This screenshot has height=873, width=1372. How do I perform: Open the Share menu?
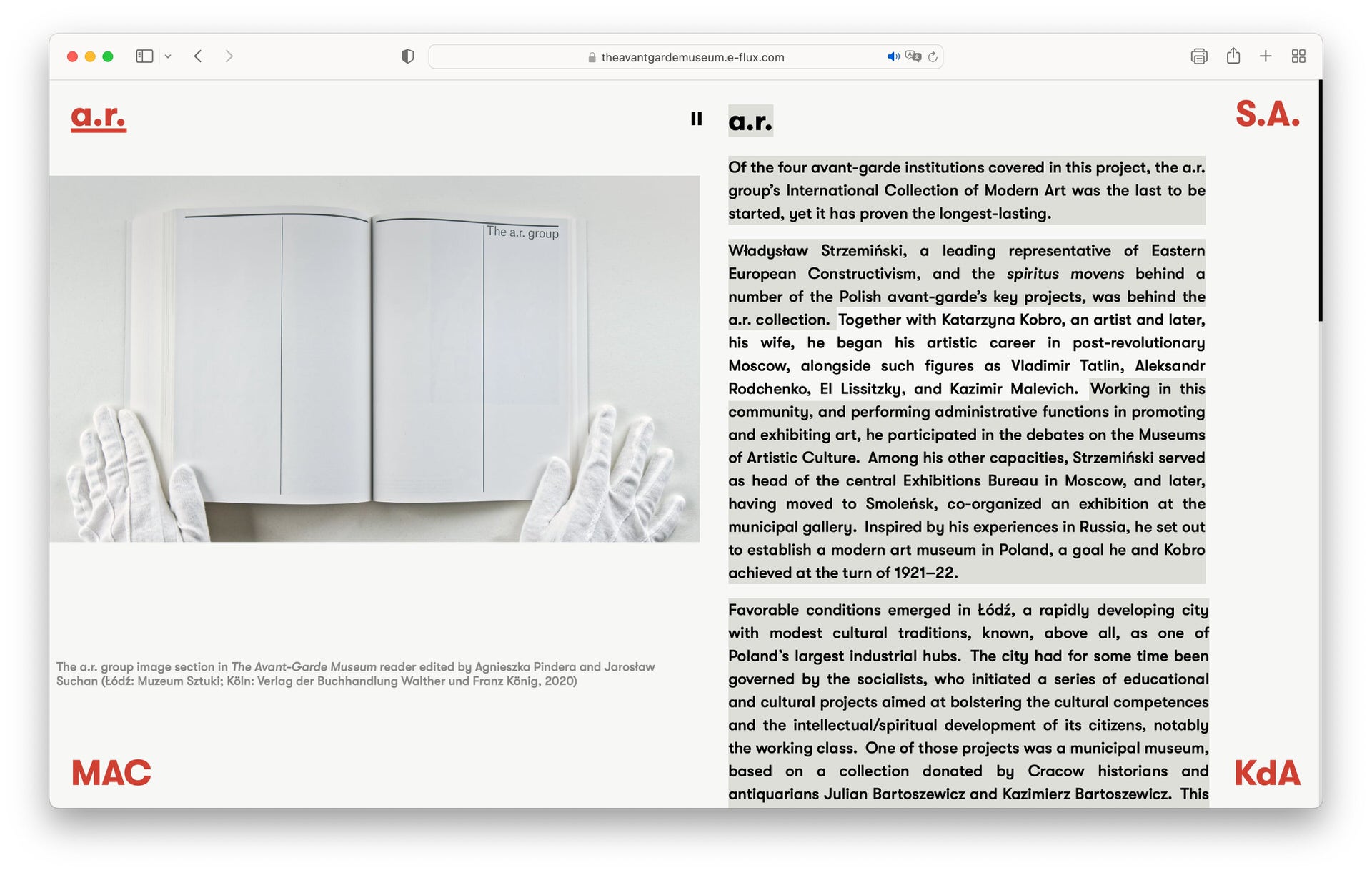1233,56
